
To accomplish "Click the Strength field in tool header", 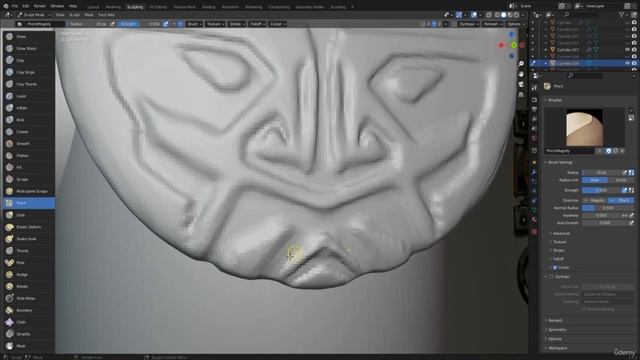I will pyautogui.click(x=140, y=24).
